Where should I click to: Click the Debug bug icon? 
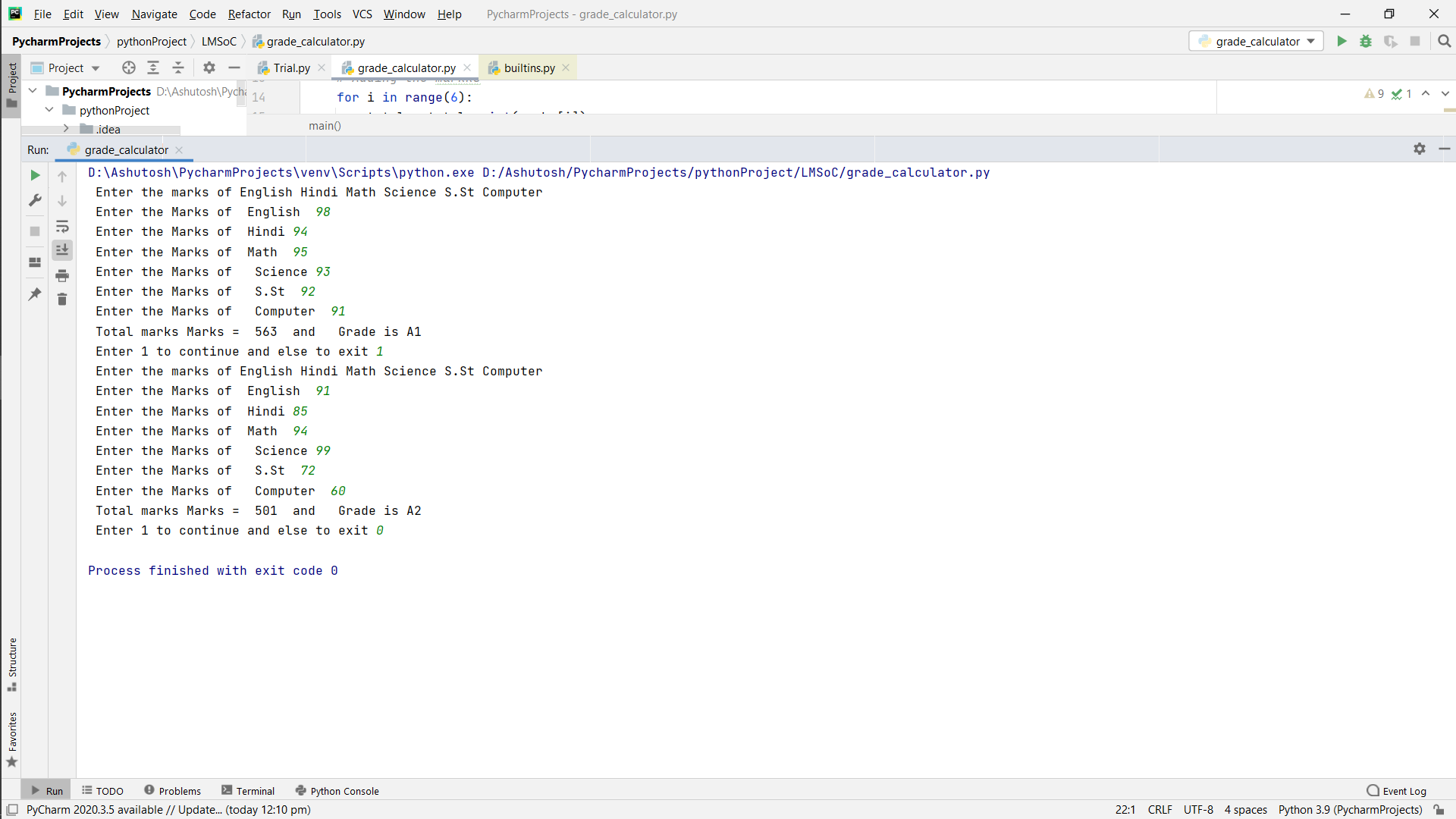[x=1366, y=41]
